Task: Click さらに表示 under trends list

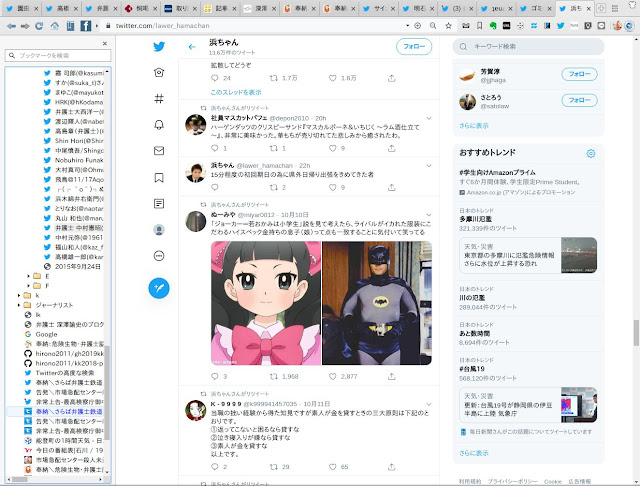Action: click(473, 453)
